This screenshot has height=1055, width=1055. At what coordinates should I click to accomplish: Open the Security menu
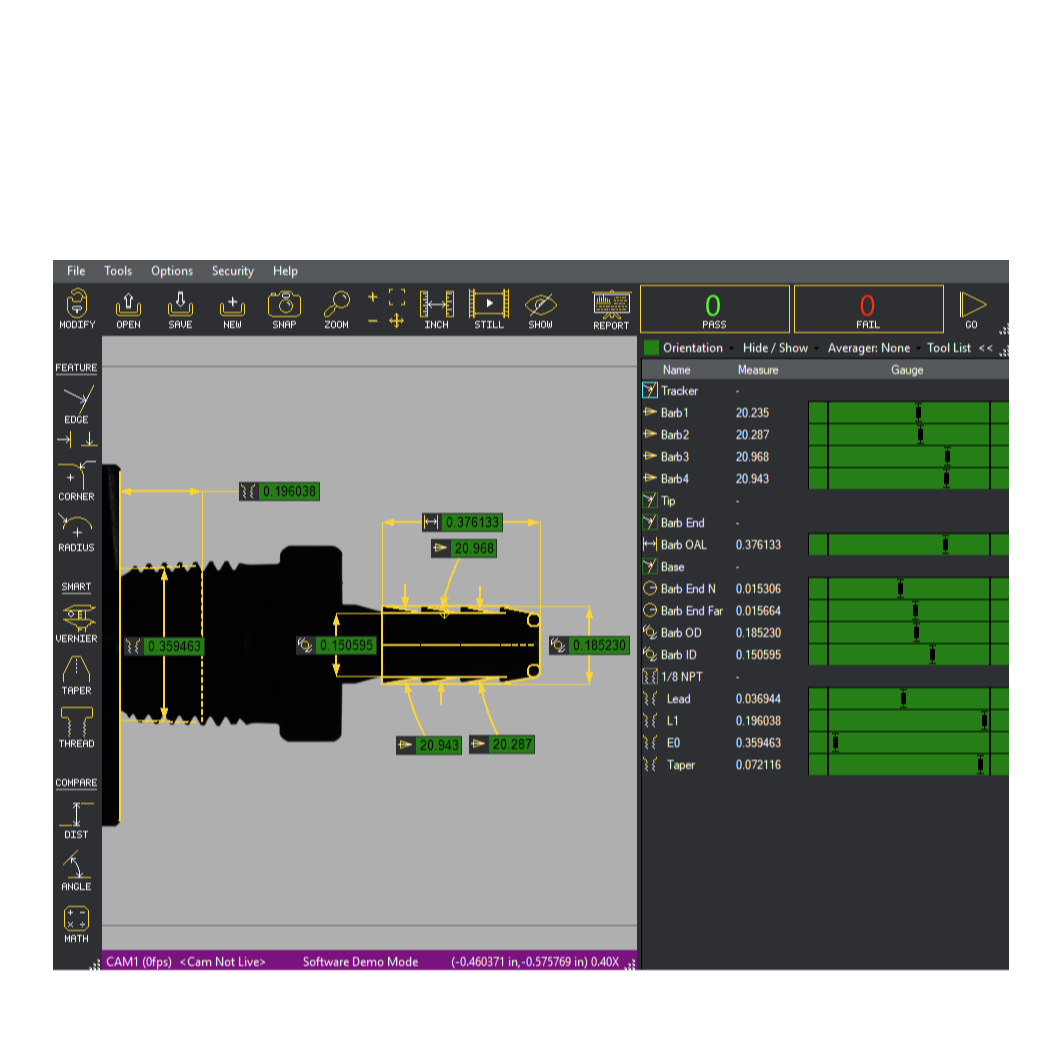232,271
